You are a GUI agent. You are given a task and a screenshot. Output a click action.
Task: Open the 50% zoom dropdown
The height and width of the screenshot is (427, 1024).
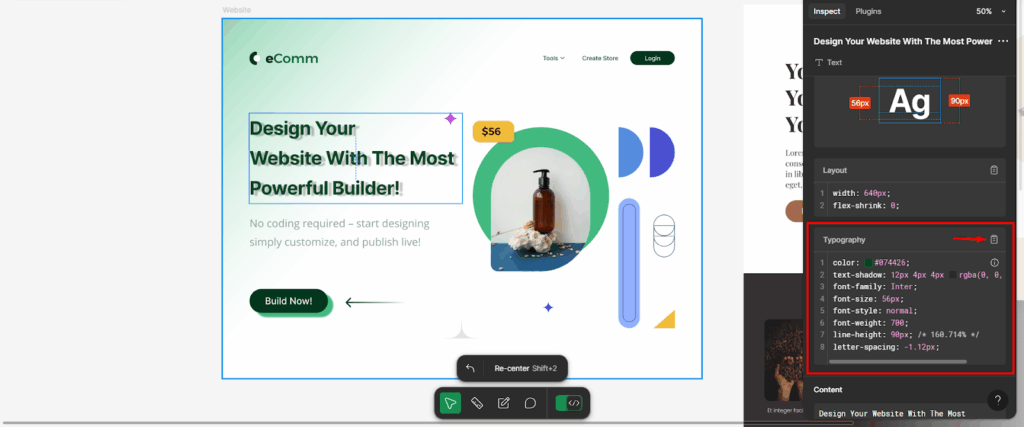point(992,11)
